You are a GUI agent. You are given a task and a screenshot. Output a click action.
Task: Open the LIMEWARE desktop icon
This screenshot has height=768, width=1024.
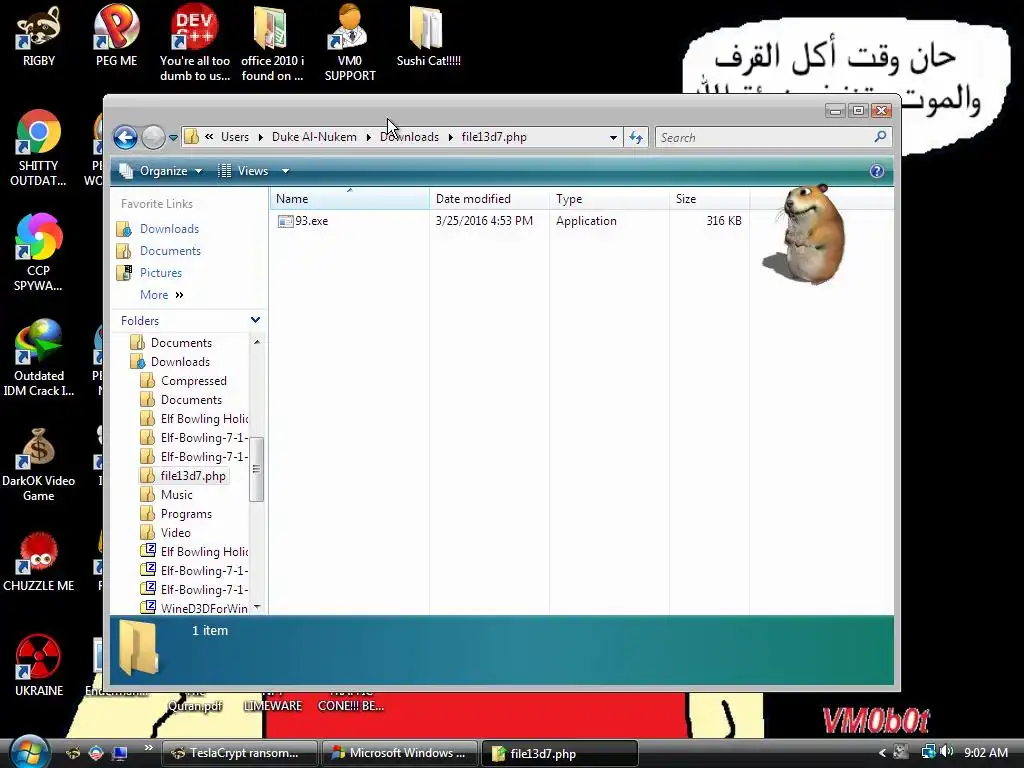[272, 705]
